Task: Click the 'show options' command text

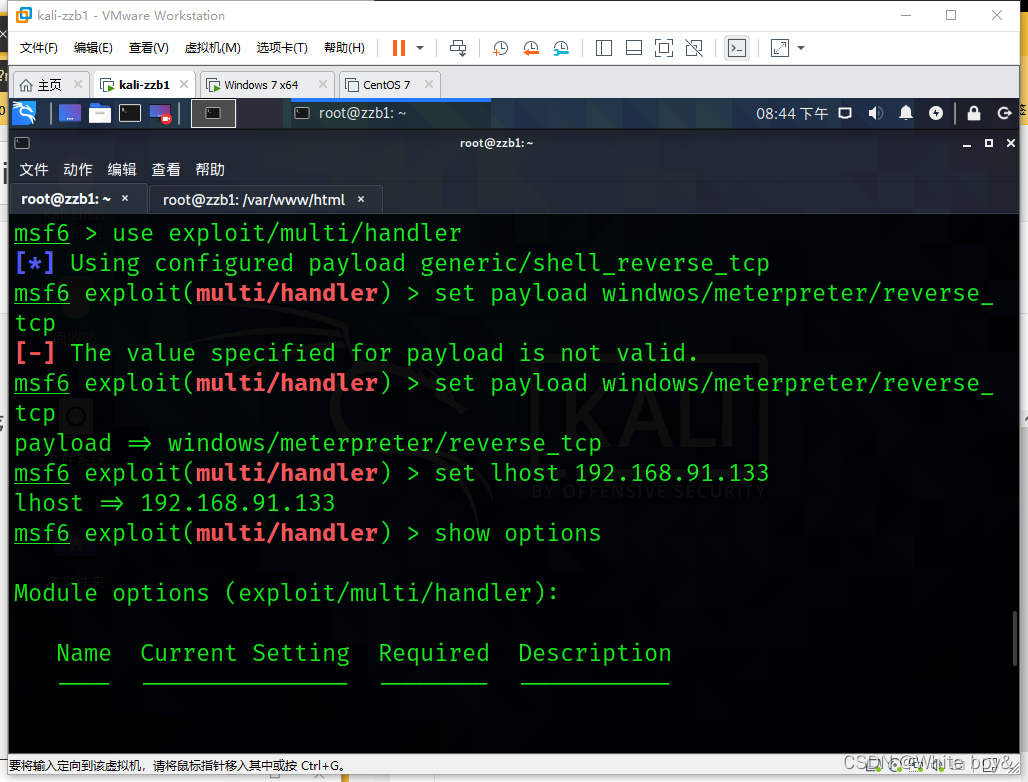Action: coord(518,533)
